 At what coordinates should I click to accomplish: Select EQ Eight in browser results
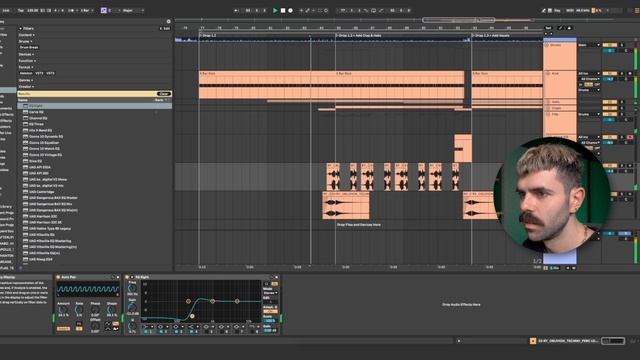point(95,106)
